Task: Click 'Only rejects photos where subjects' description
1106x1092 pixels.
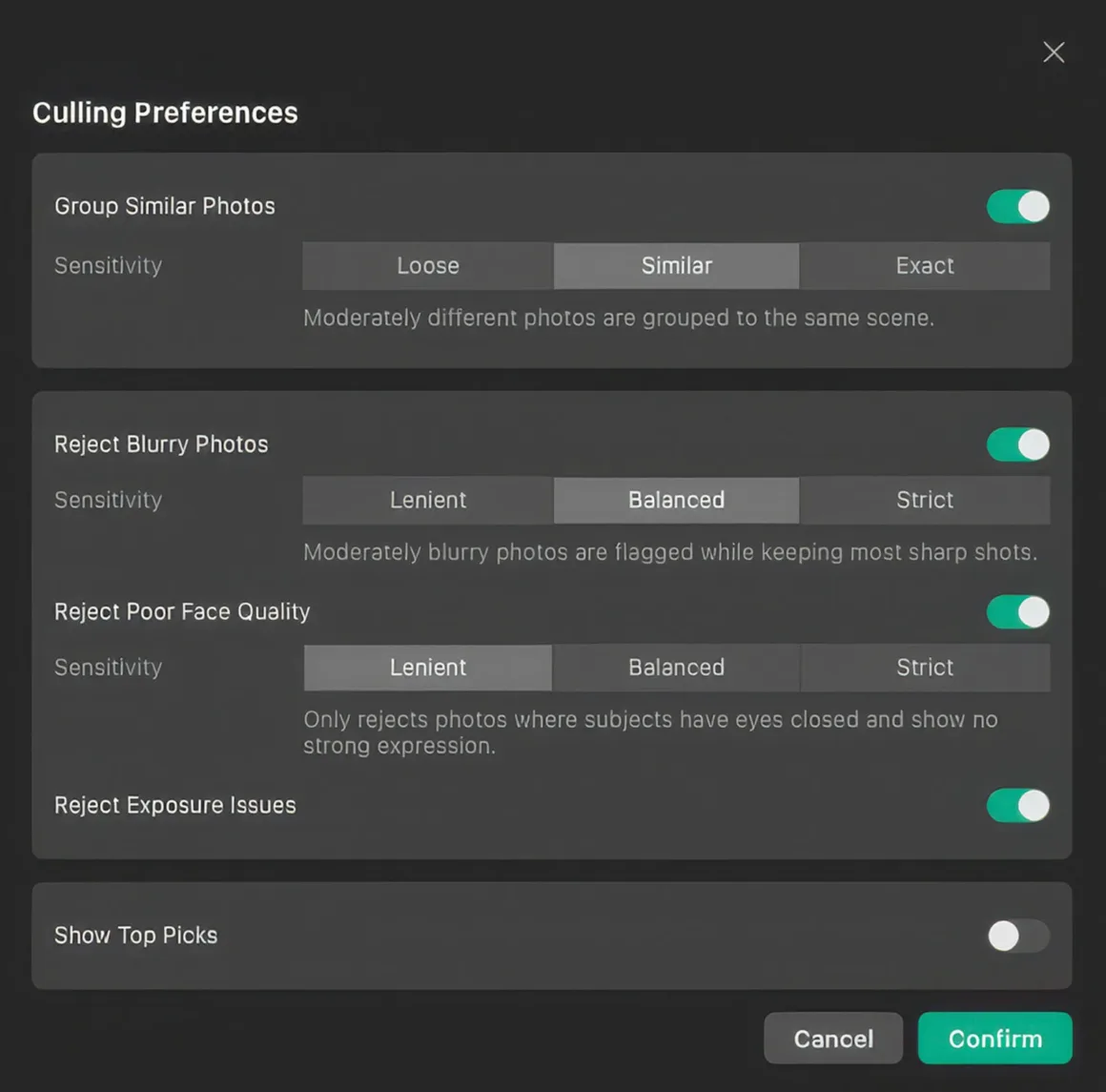Action: pos(650,732)
